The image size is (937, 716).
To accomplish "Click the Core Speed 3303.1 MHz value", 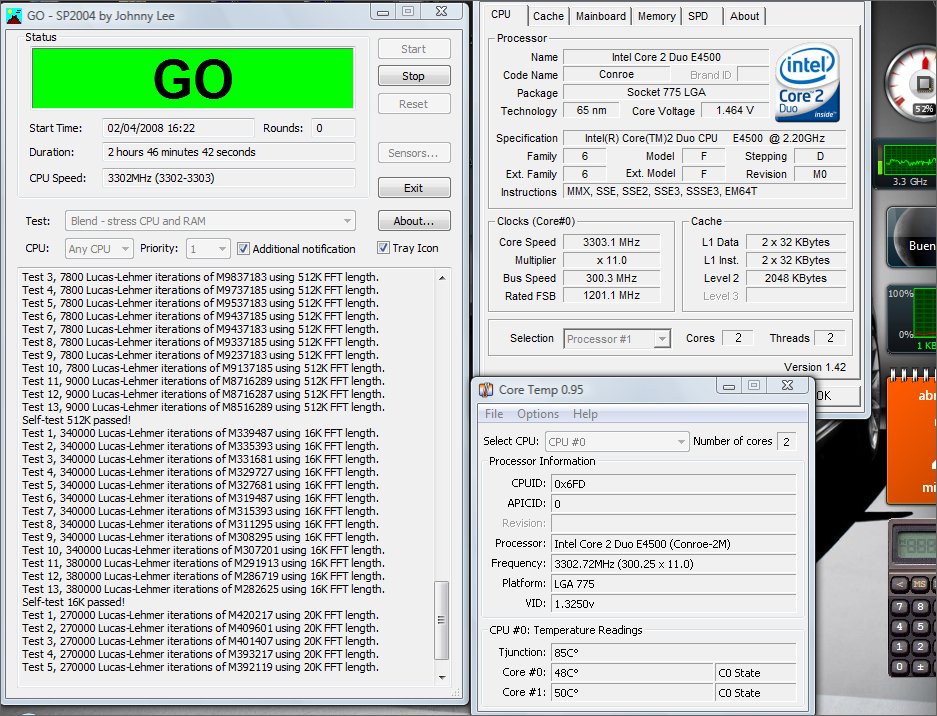I will point(612,242).
